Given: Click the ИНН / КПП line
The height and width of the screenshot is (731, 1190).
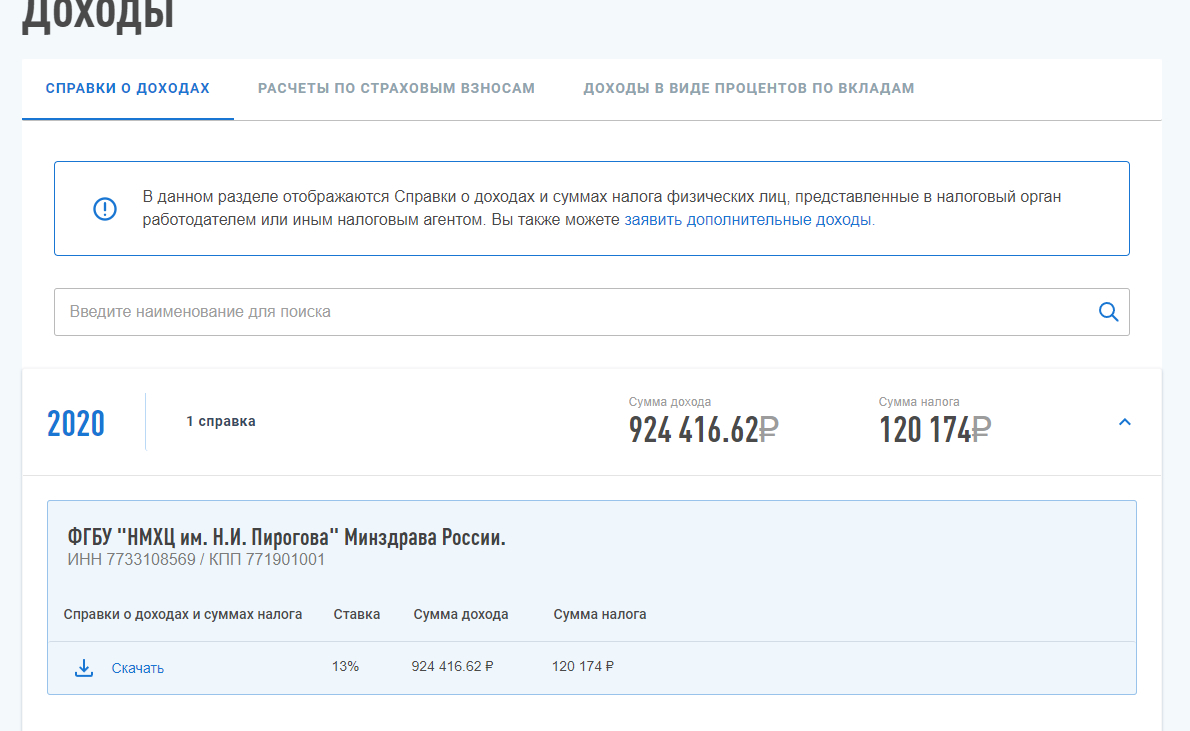Looking at the screenshot, I should 196,560.
